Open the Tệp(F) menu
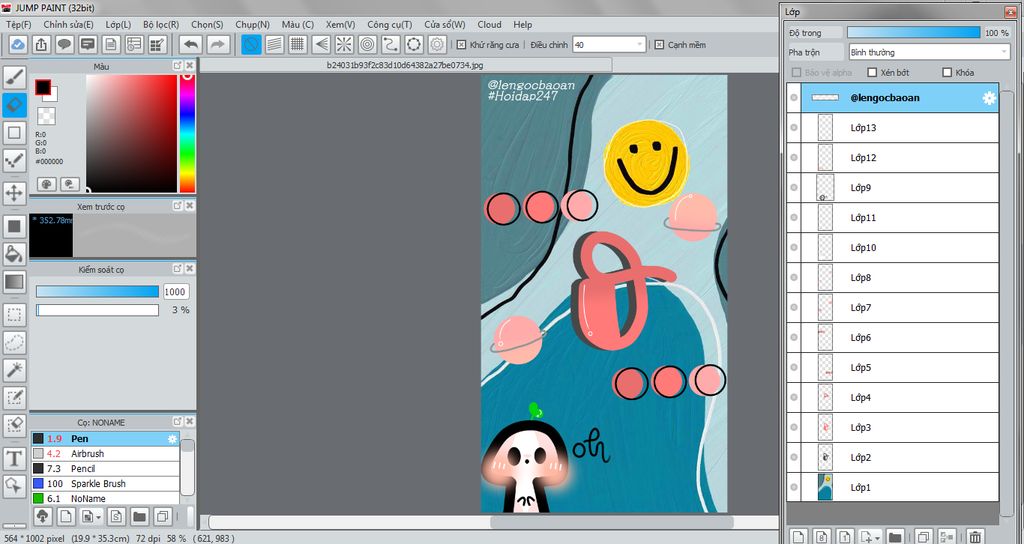 click(18, 24)
